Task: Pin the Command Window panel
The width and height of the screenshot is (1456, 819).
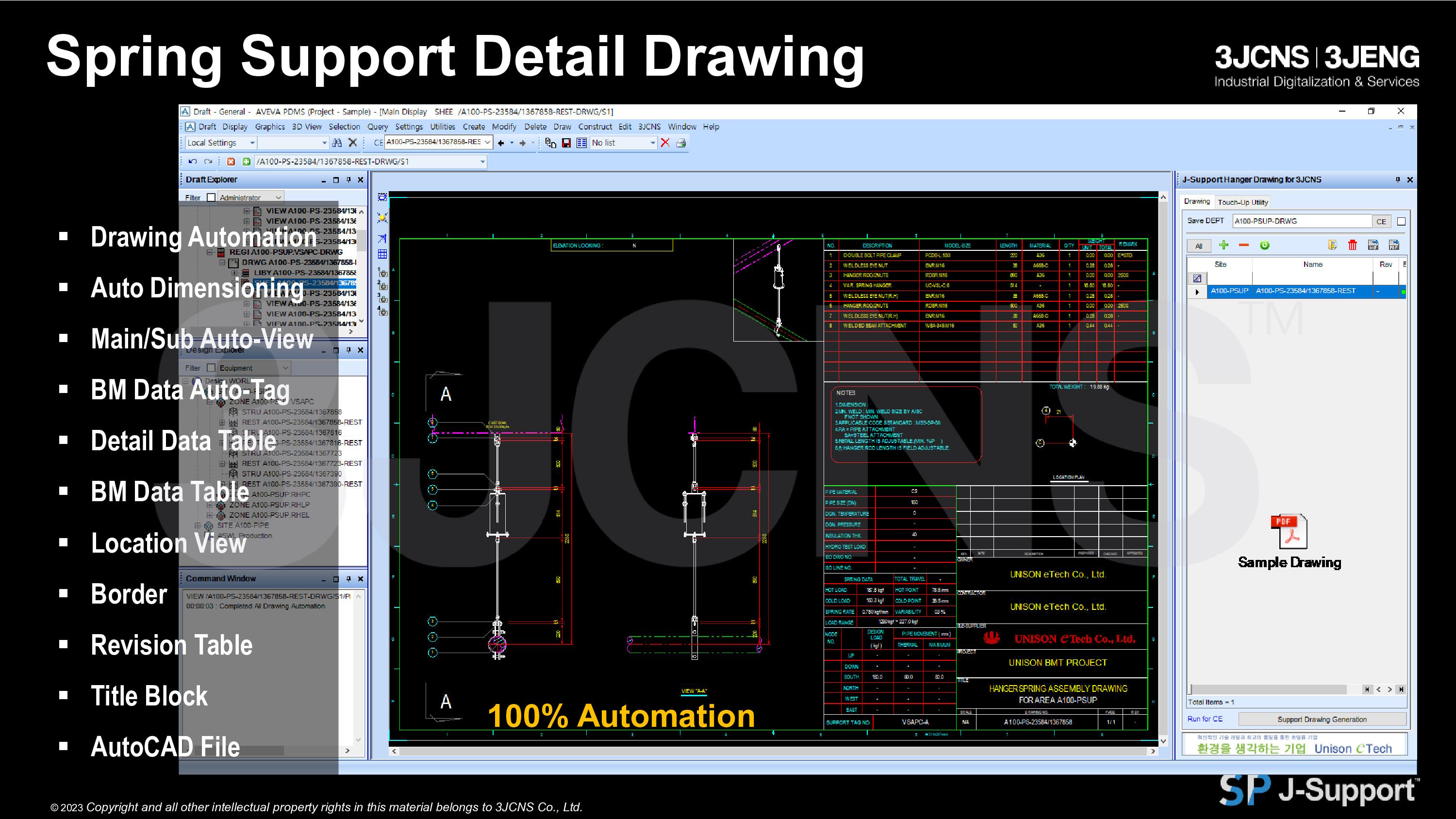Action: pos(348,579)
